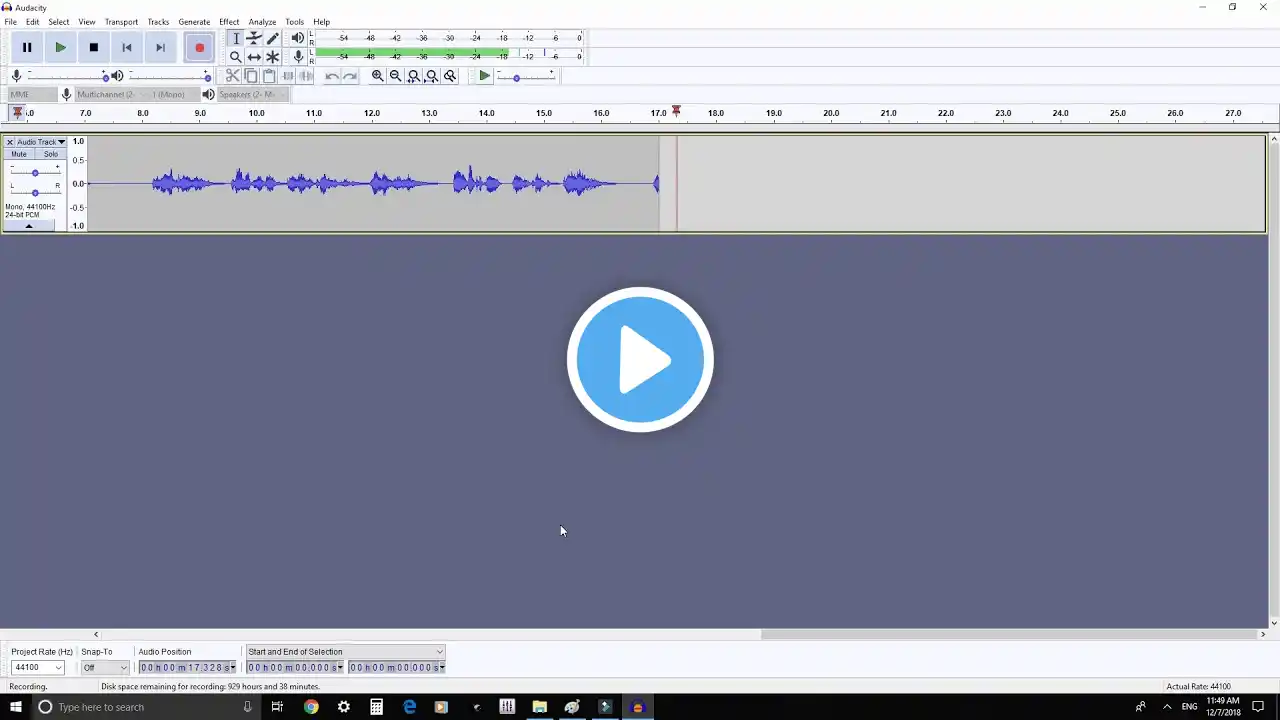Click the selection end time field
Screen dimensions: 1280x720
pyautogui.click(x=397, y=667)
